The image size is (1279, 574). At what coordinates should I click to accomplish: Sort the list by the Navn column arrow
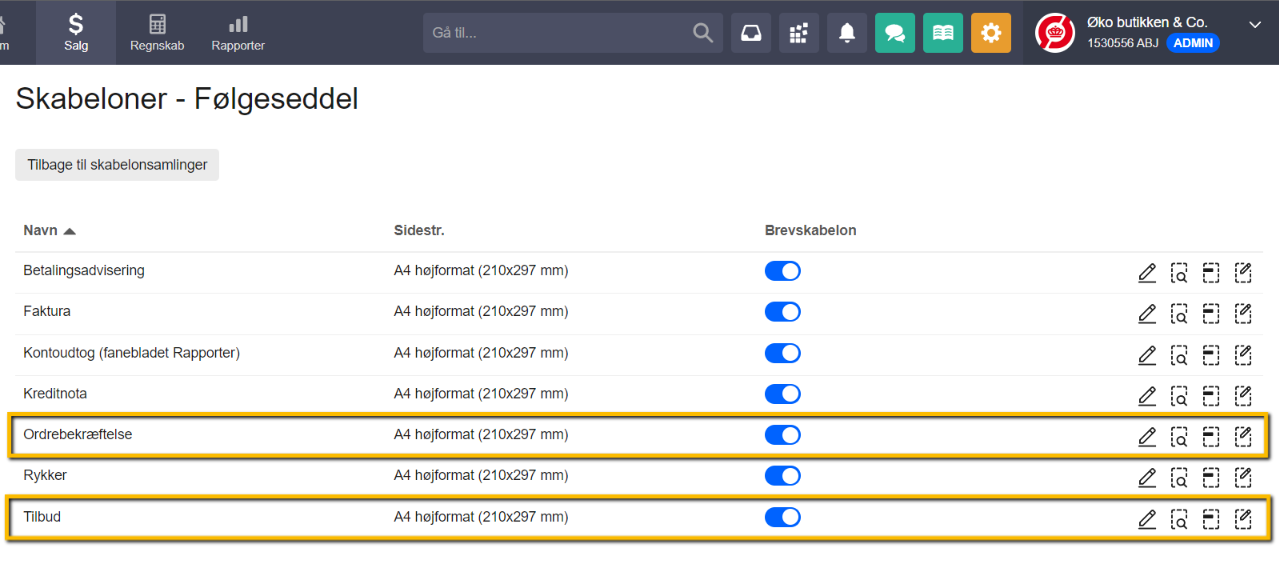coord(69,231)
